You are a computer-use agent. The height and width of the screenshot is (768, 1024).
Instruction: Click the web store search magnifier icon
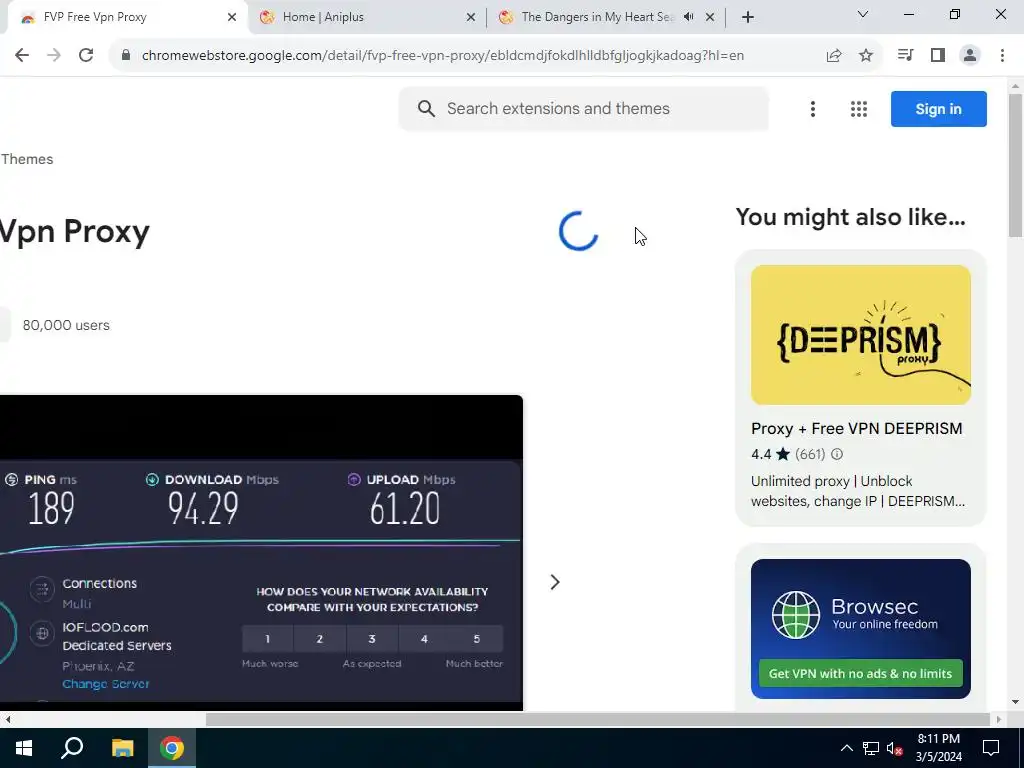point(426,108)
